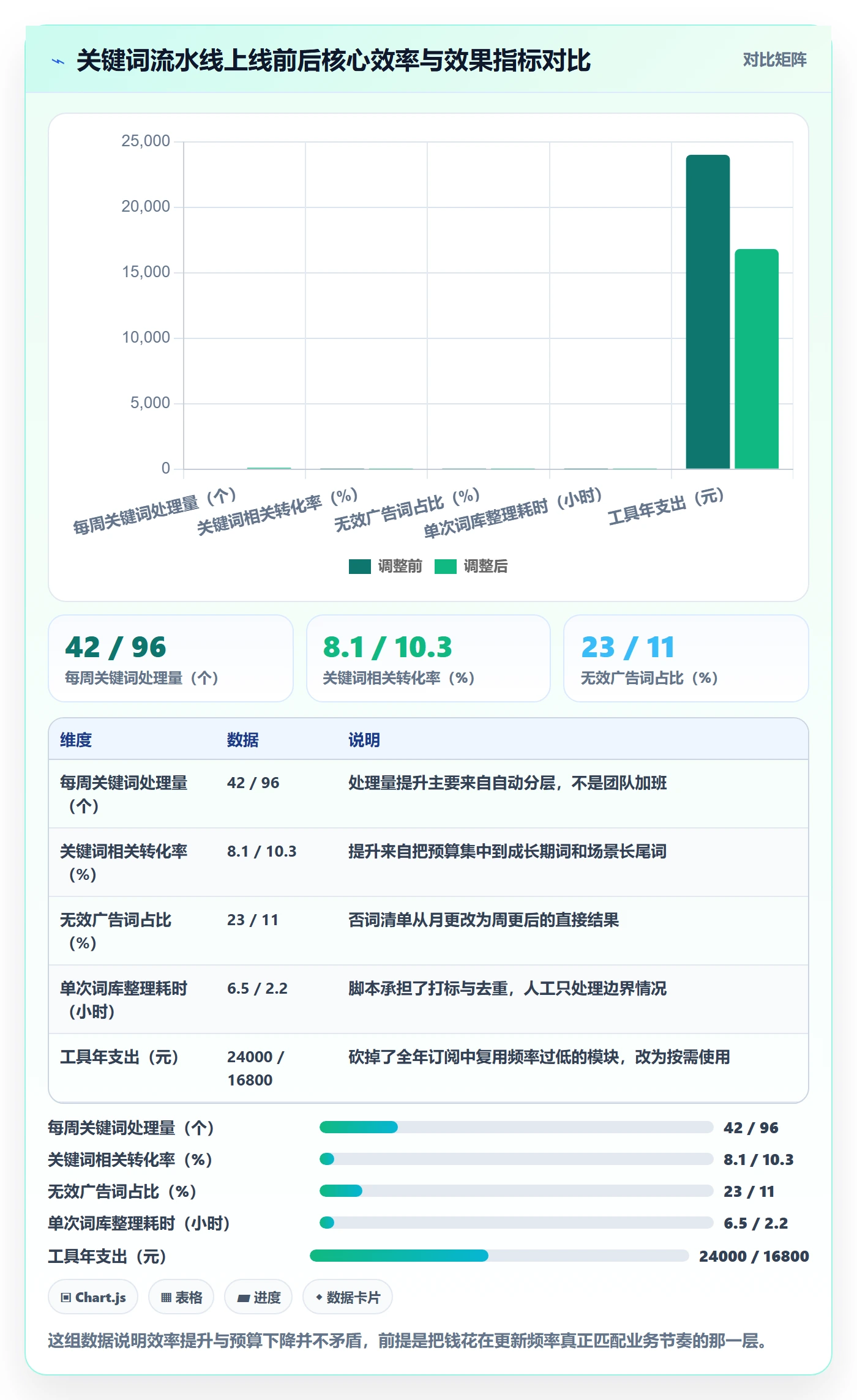This screenshot has height=1400, width=857.
Task: Toggle the 调整后 legend swatch
Action: [446, 567]
